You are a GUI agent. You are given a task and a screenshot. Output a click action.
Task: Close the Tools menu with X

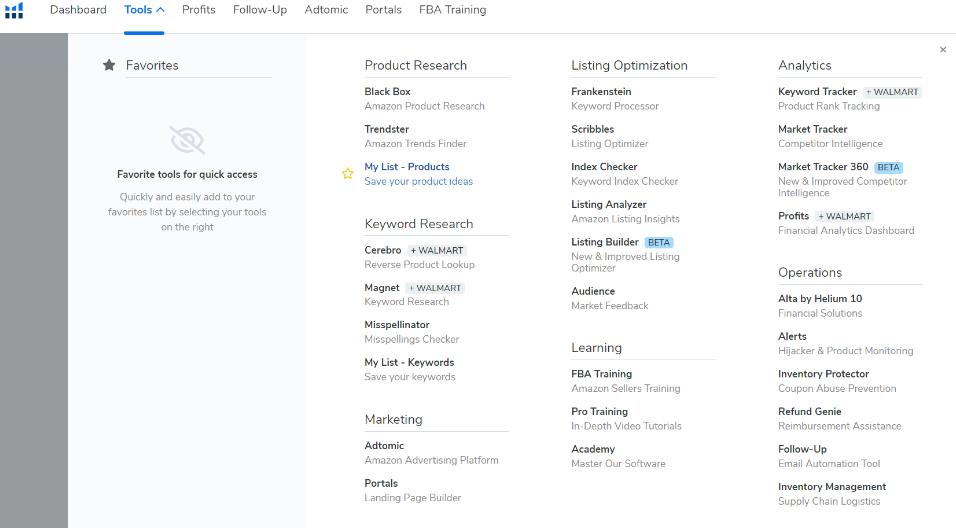coord(942,50)
